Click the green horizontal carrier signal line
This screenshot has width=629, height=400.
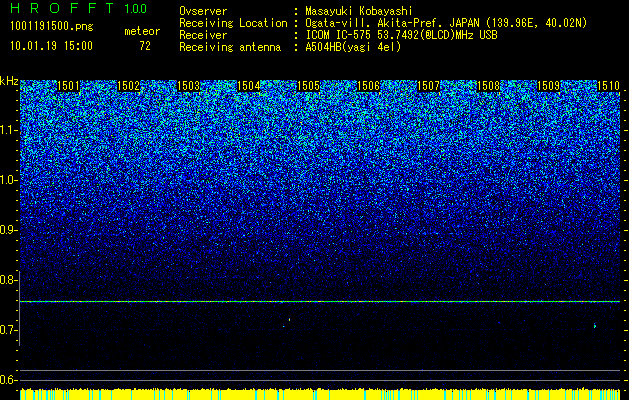[x=320, y=301]
